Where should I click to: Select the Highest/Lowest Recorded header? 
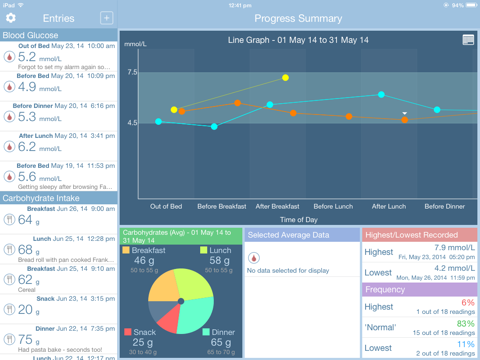420,235
